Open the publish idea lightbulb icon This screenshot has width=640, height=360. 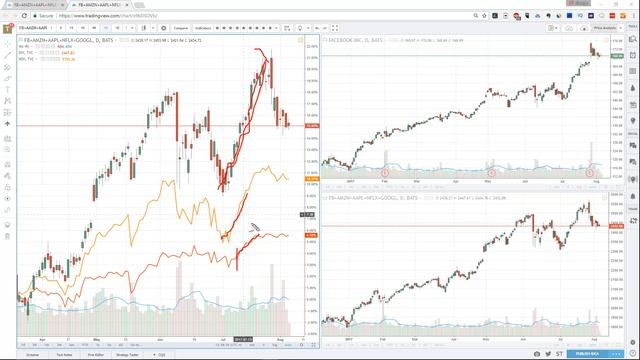(300, 28)
